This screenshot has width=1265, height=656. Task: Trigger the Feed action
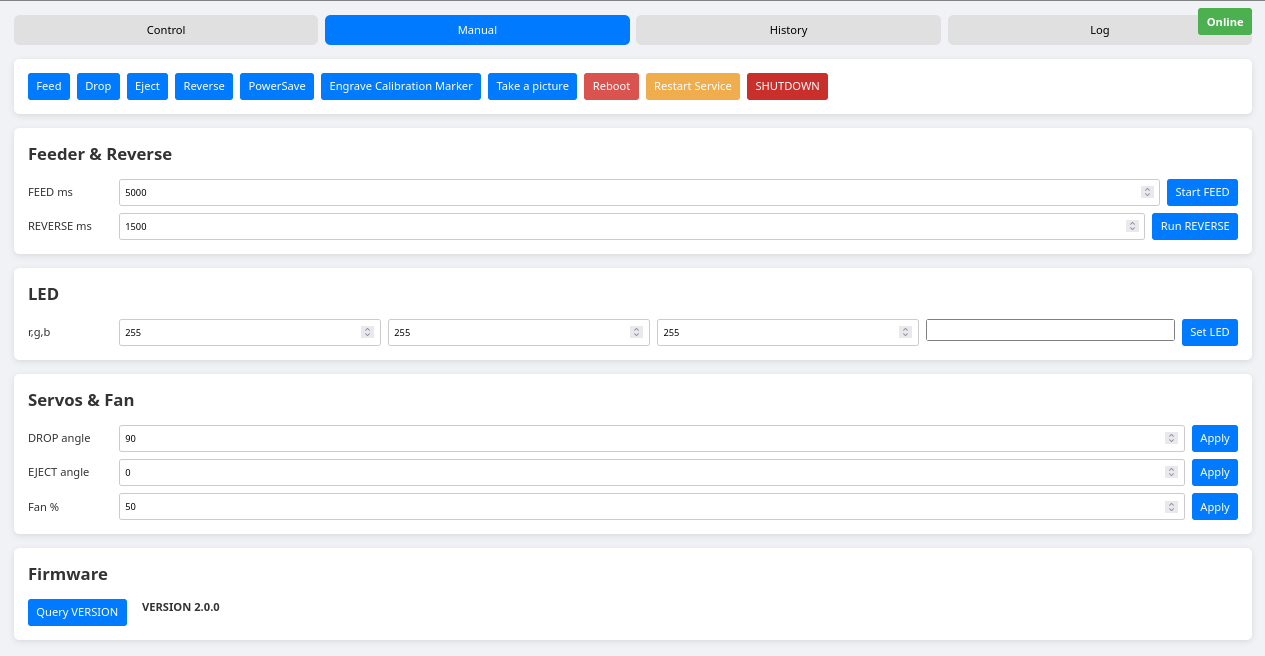click(x=48, y=86)
